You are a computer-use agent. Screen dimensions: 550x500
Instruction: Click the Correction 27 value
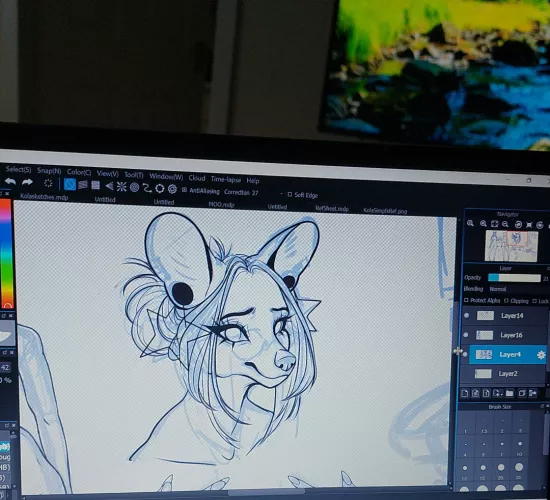pyautogui.click(x=241, y=192)
